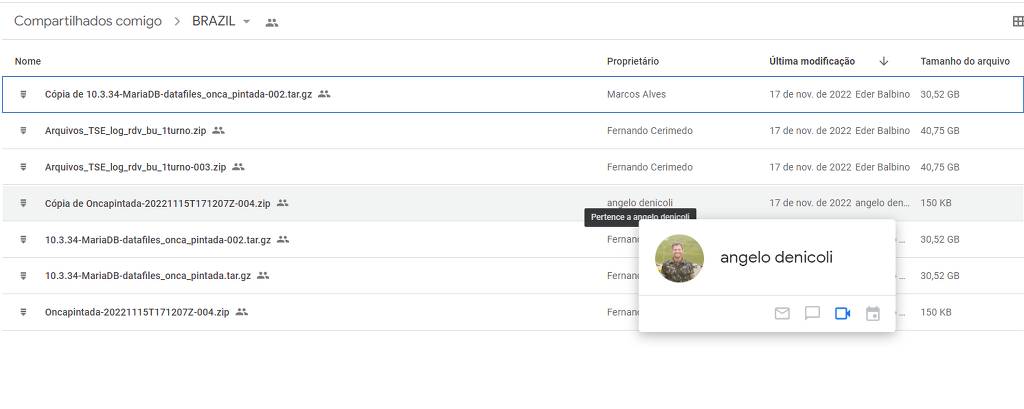Click the calendar schedule icon in contact card
Screen dimensions: 1024x409
872,313
